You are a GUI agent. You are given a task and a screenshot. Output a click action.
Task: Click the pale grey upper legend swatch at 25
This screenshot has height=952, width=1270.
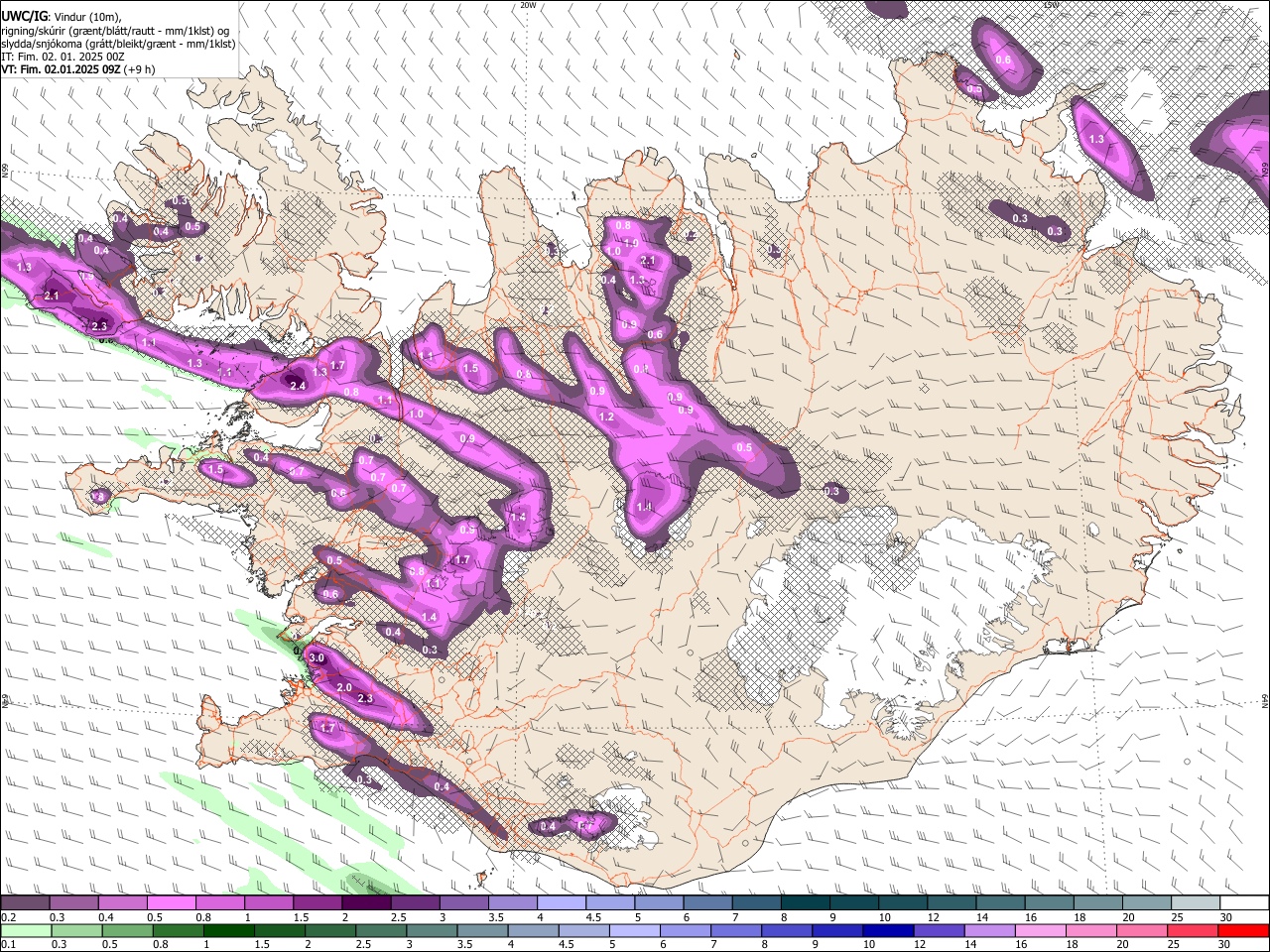point(1197,902)
